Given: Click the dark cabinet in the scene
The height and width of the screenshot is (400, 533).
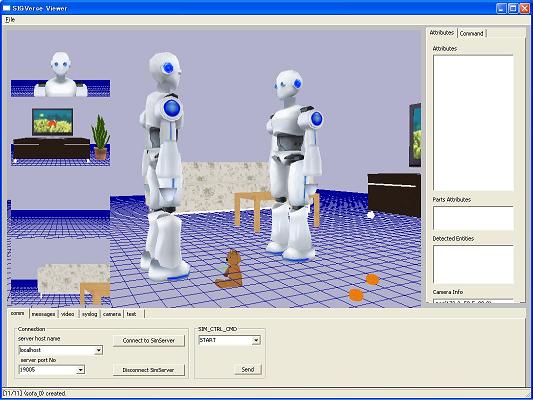Looking at the screenshot, I should pos(394,194).
